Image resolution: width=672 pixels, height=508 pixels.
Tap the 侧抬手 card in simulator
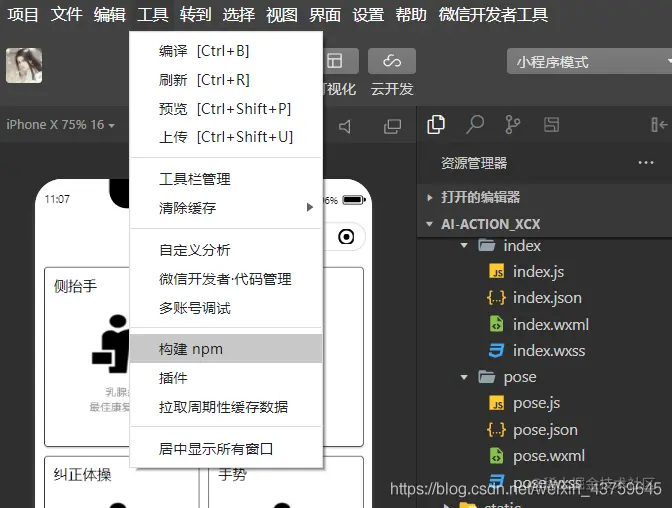(x=87, y=357)
